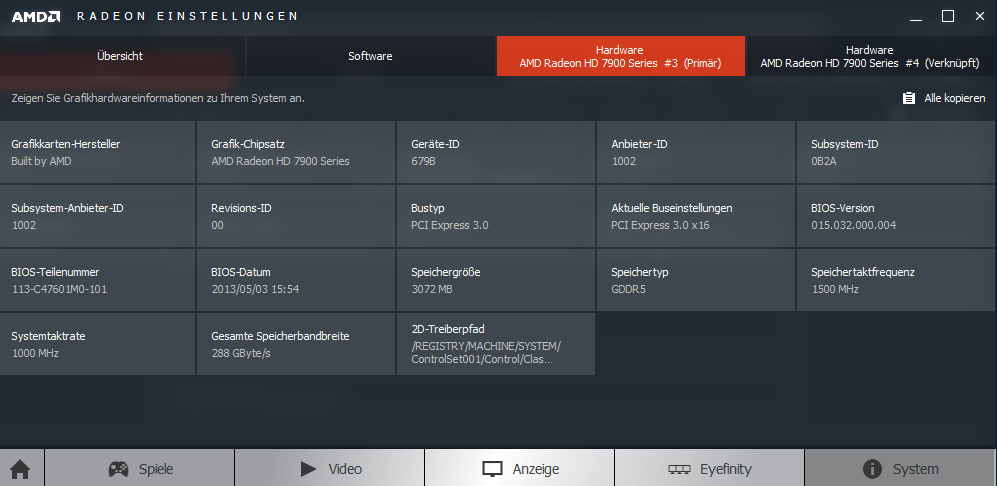
Task: Select Hardware #4 (Verknüpft) tab
Action: 870,56
